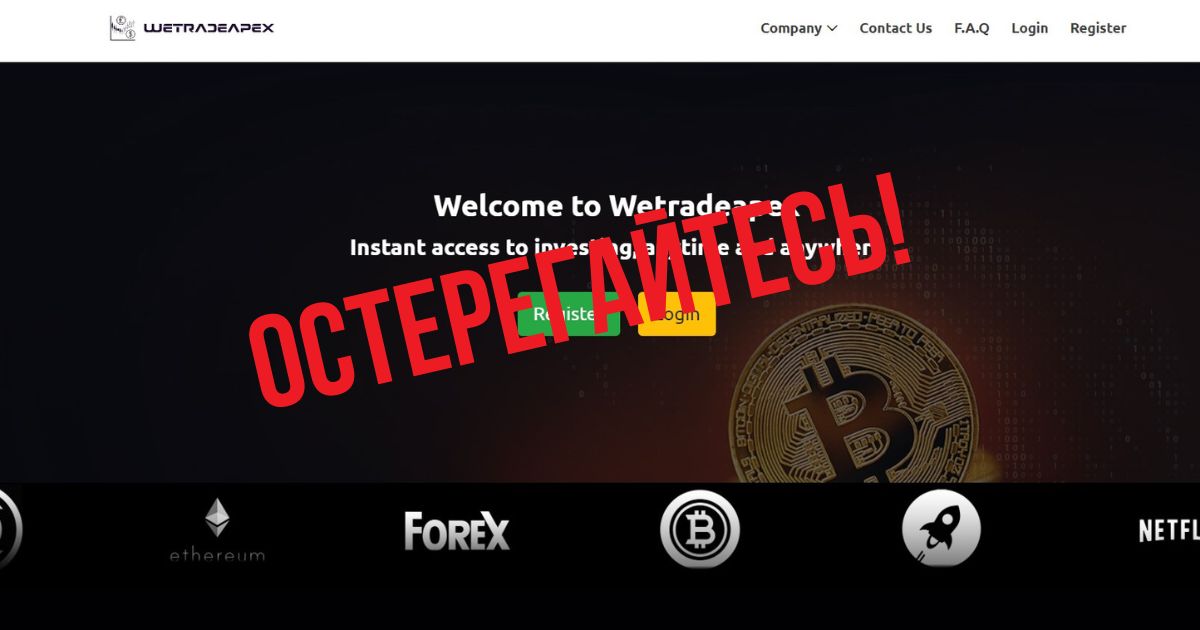Screen dimensions: 1200x630
Task: Click the yellow Login button
Action: (677, 314)
